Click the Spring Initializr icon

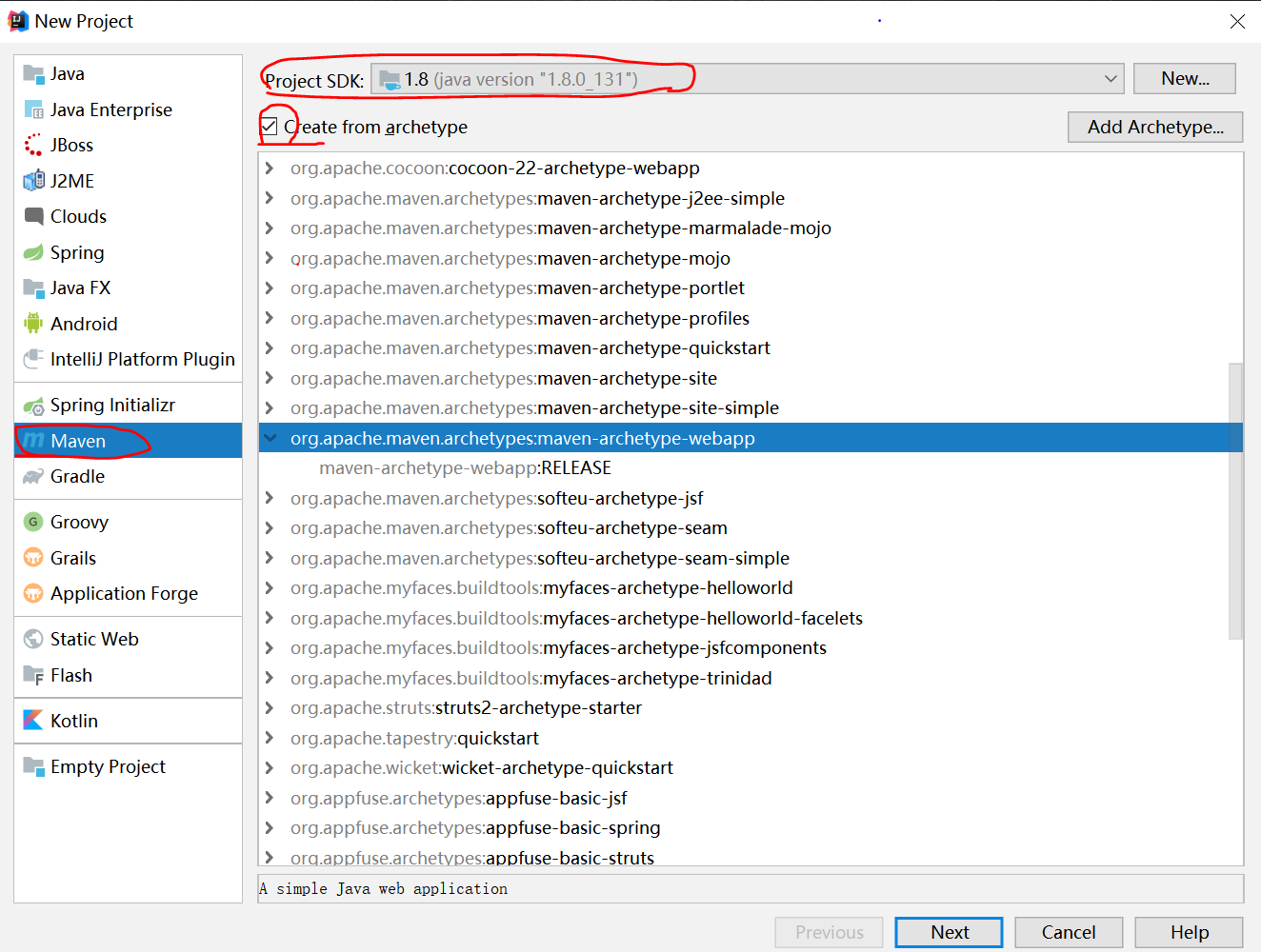pos(33,406)
